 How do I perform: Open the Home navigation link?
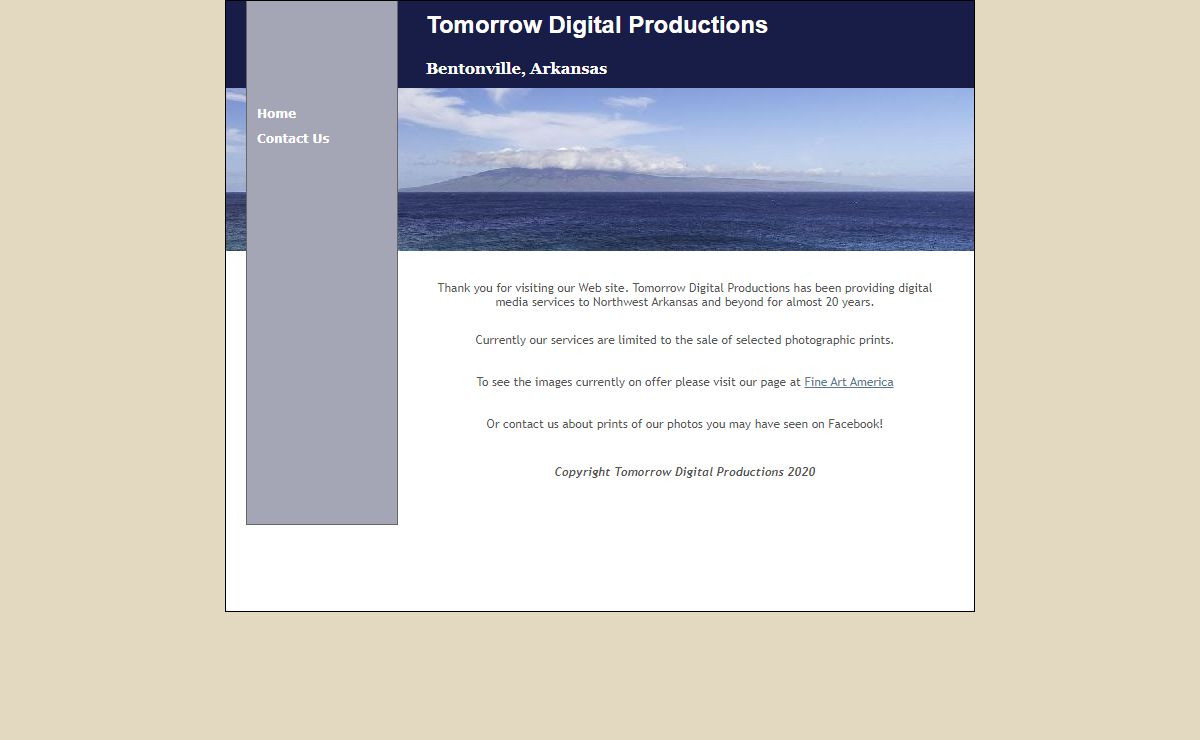[276, 113]
